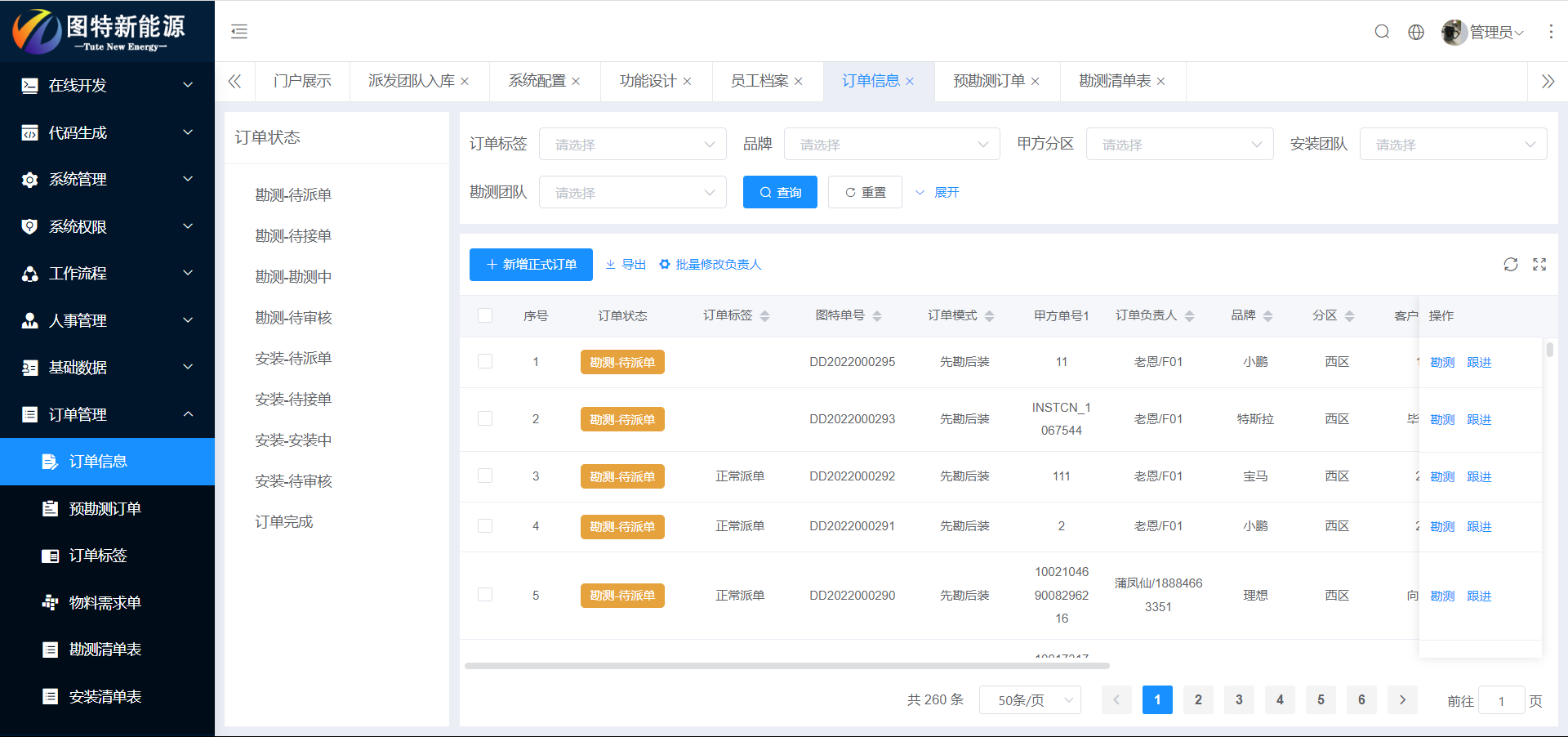1568x737 pixels.
Task: Click 跟进 action for order DD2022000290
Action: (x=1479, y=596)
